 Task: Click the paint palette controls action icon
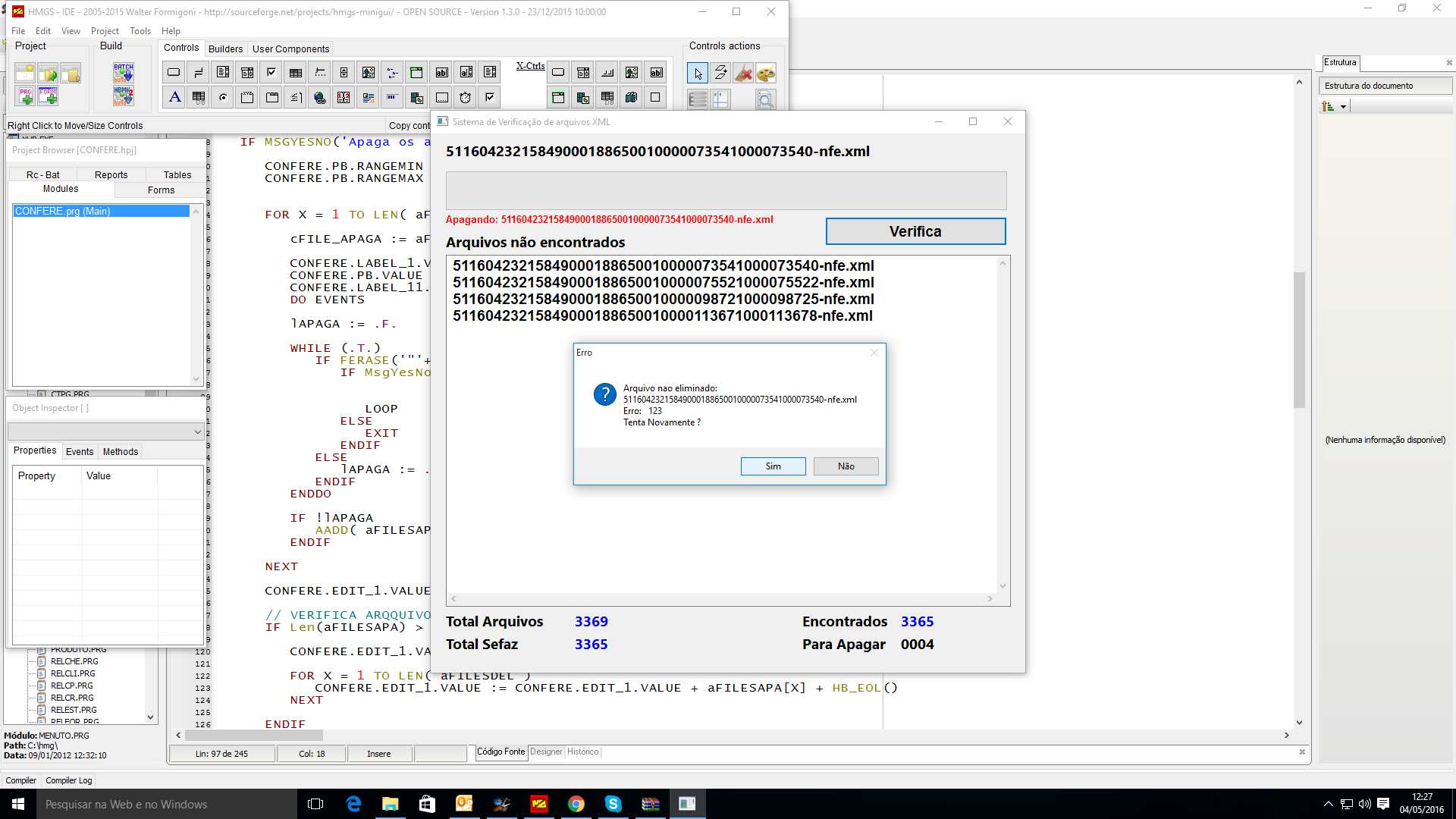click(x=766, y=73)
